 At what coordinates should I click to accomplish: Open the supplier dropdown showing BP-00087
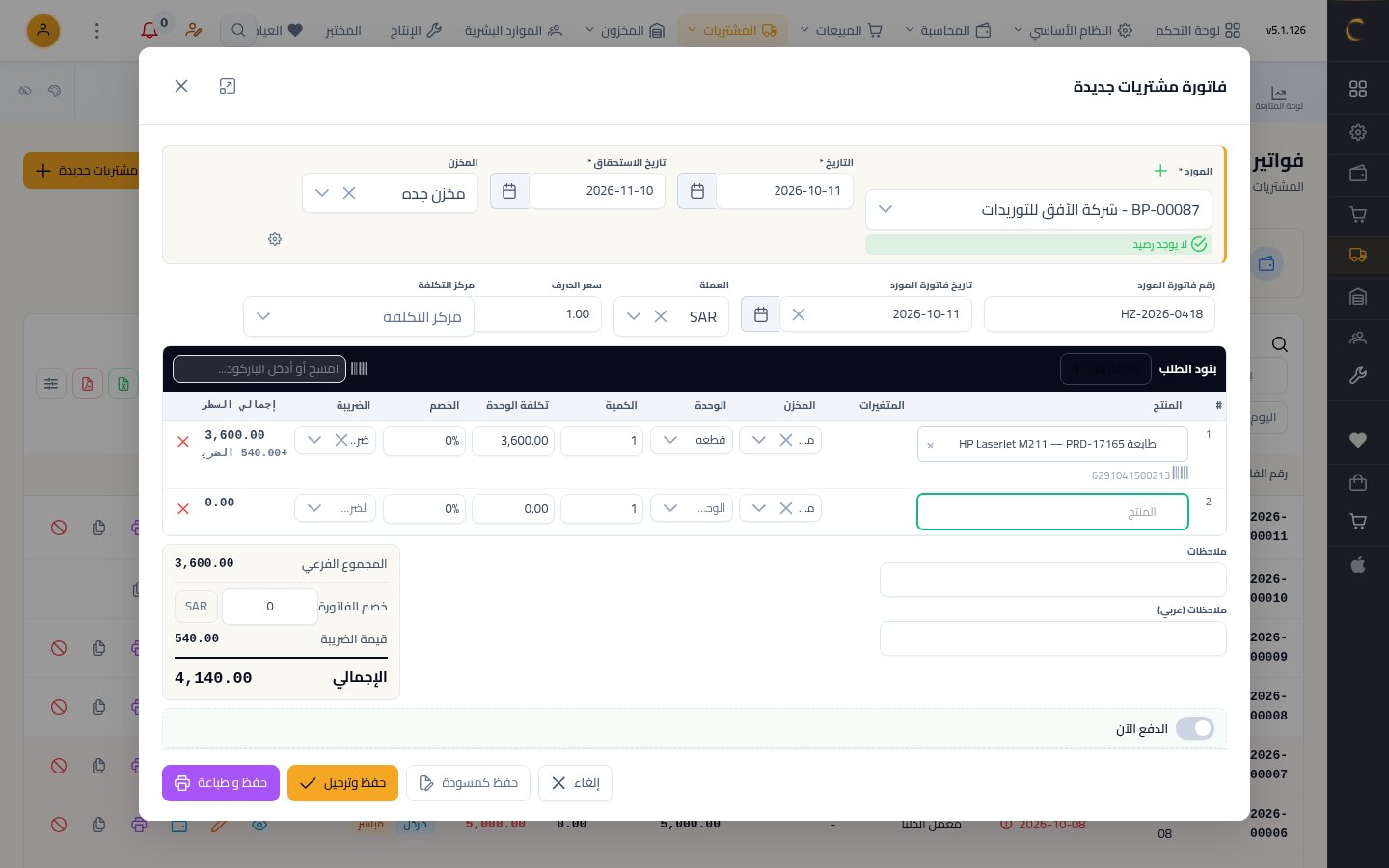[x=1039, y=209]
